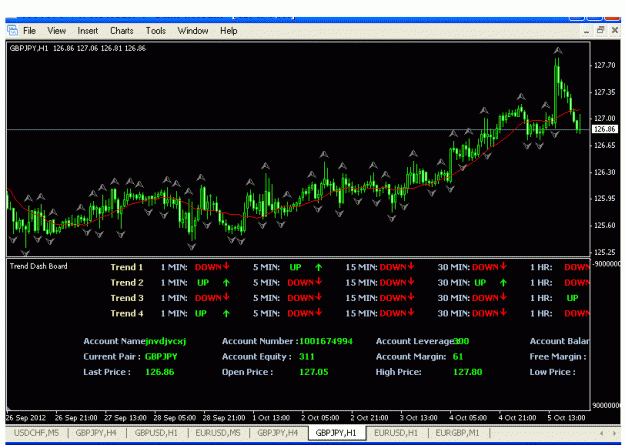Viewport: 625px width, 445px height.
Task: Click the 5 Oct 13:00 time axis label
Action: [x=566, y=418]
